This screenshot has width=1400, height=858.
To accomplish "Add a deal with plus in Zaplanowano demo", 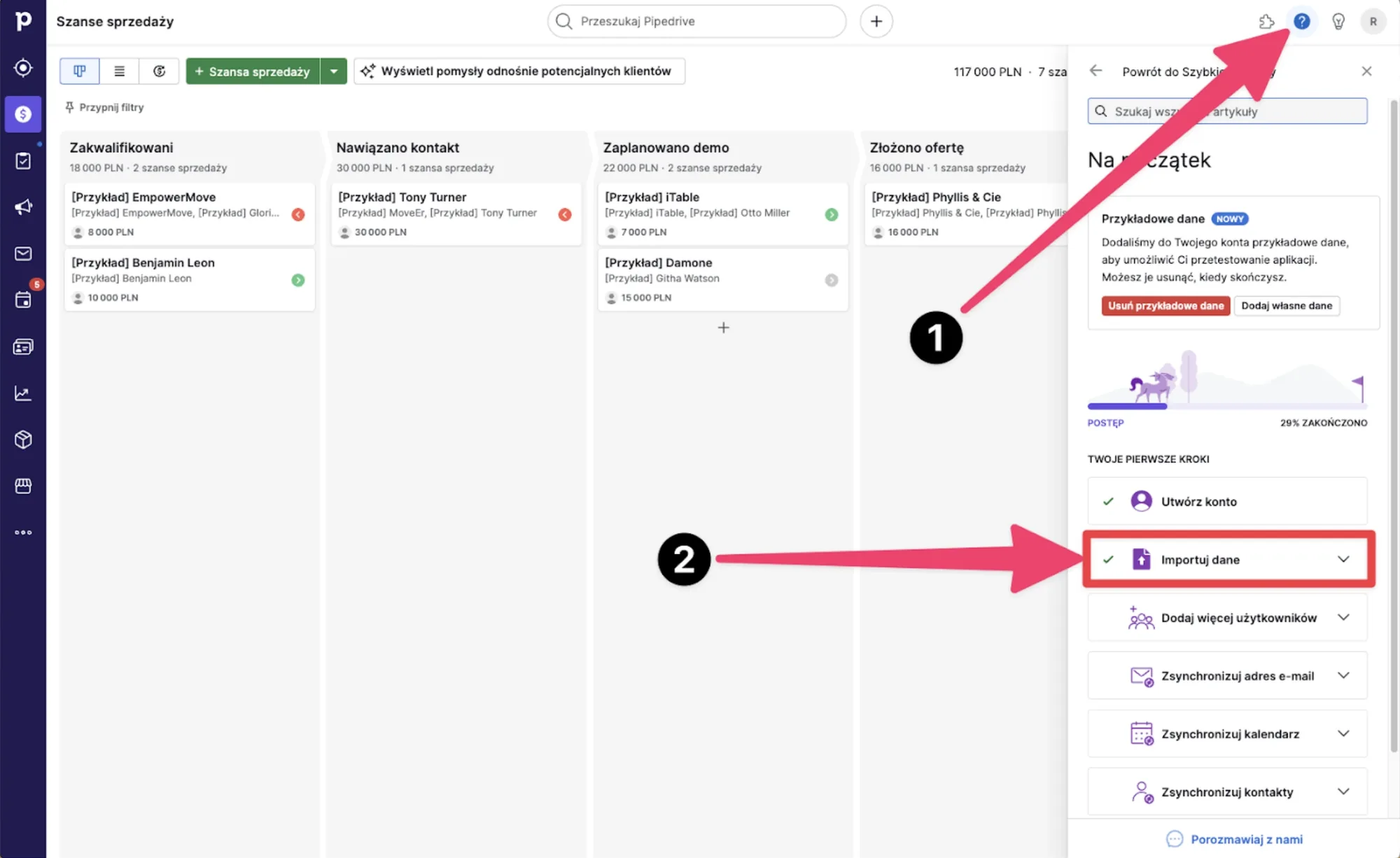I will (723, 328).
